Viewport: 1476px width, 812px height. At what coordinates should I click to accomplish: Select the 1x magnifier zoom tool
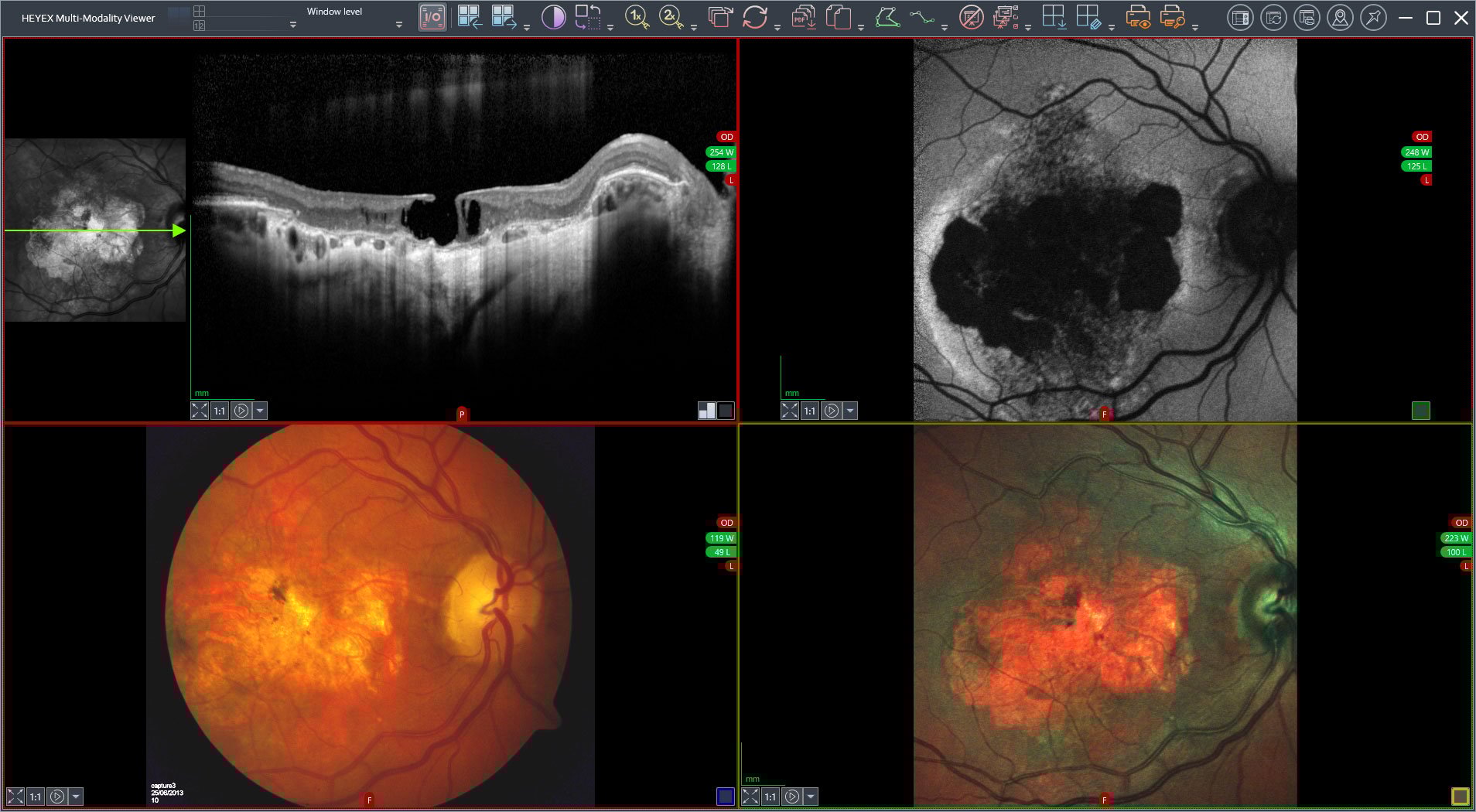click(637, 17)
